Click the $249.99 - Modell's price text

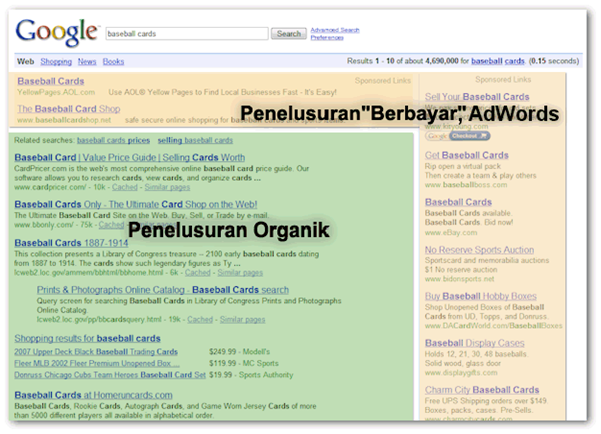point(239,352)
